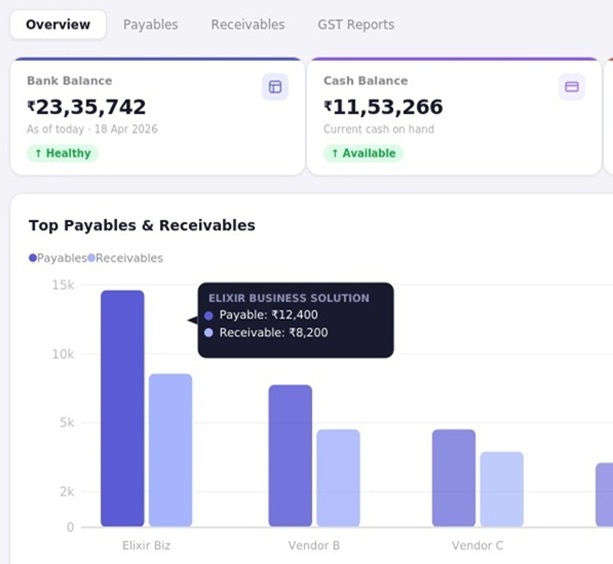This screenshot has width=613, height=564.
Task: Click the Available status badge
Action: 363,153
